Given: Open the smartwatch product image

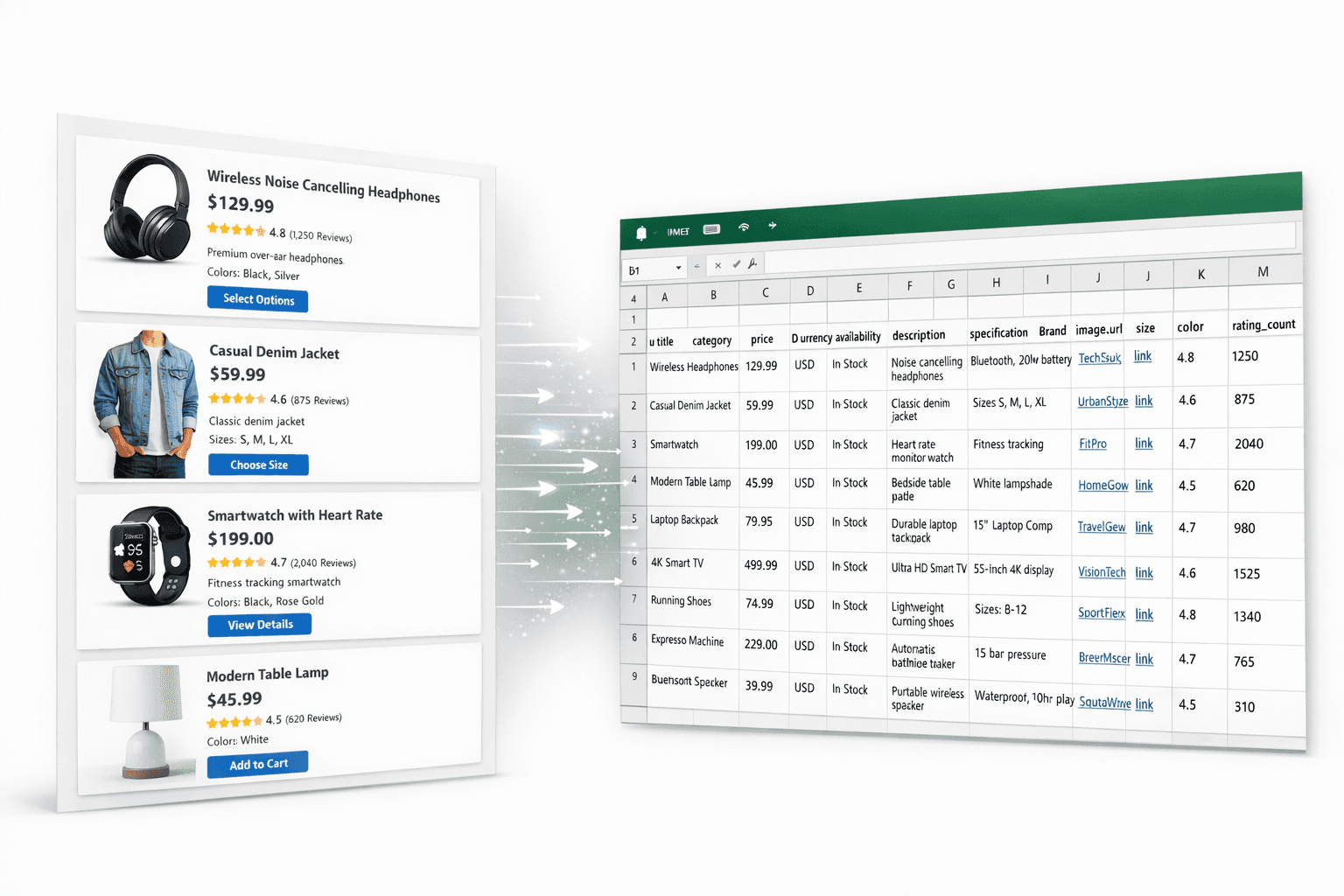Looking at the screenshot, I should click(148, 556).
